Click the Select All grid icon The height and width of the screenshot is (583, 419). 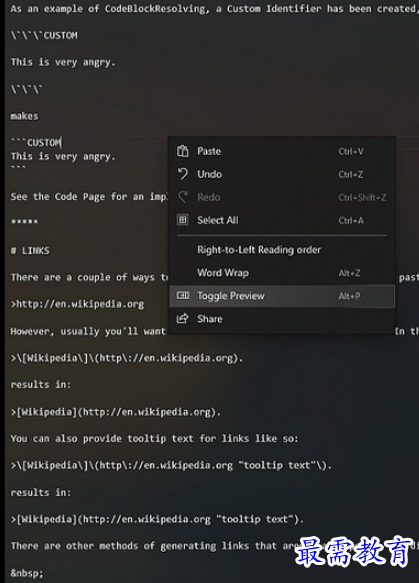[x=183, y=220]
